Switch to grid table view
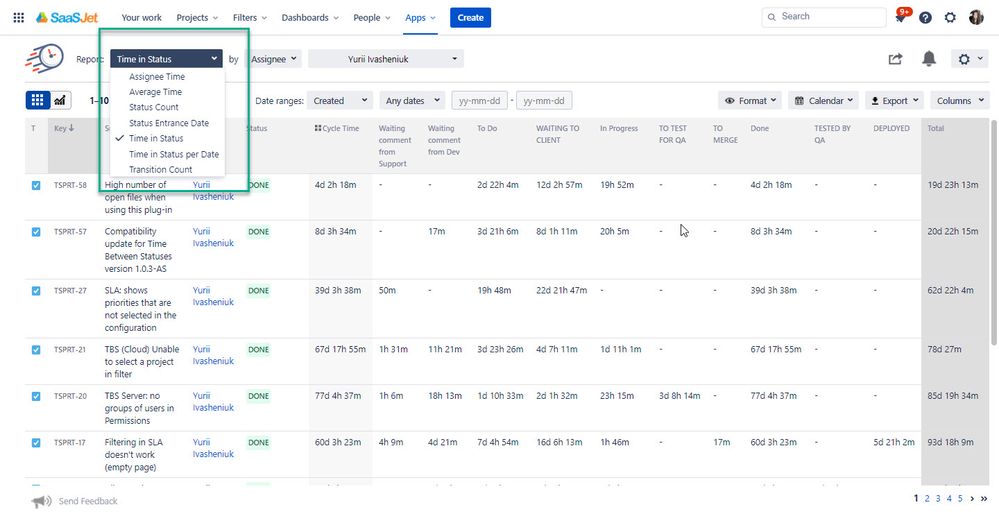 coord(38,100)
